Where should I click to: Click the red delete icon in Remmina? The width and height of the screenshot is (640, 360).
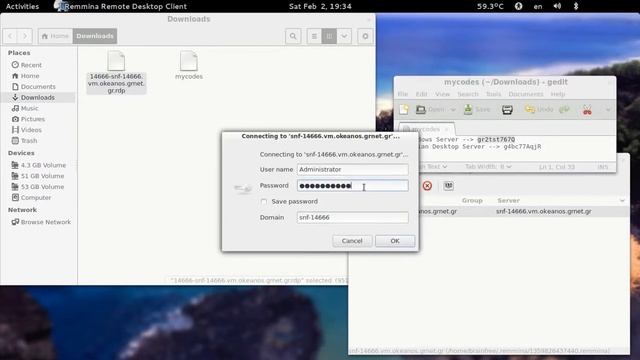pyautogui.click(x=427, y=186)
